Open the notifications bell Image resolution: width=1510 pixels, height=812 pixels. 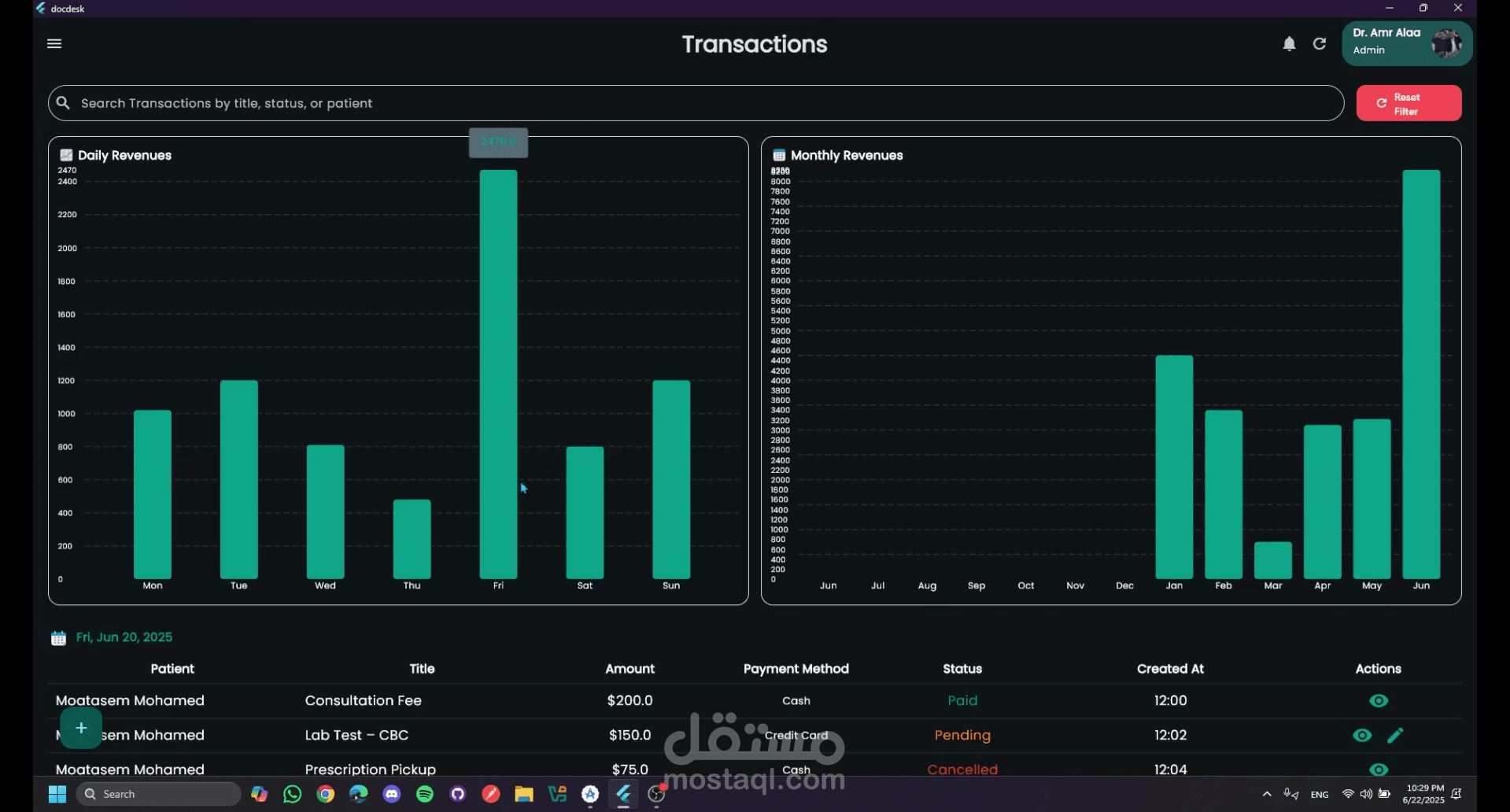coord(1289,44)
